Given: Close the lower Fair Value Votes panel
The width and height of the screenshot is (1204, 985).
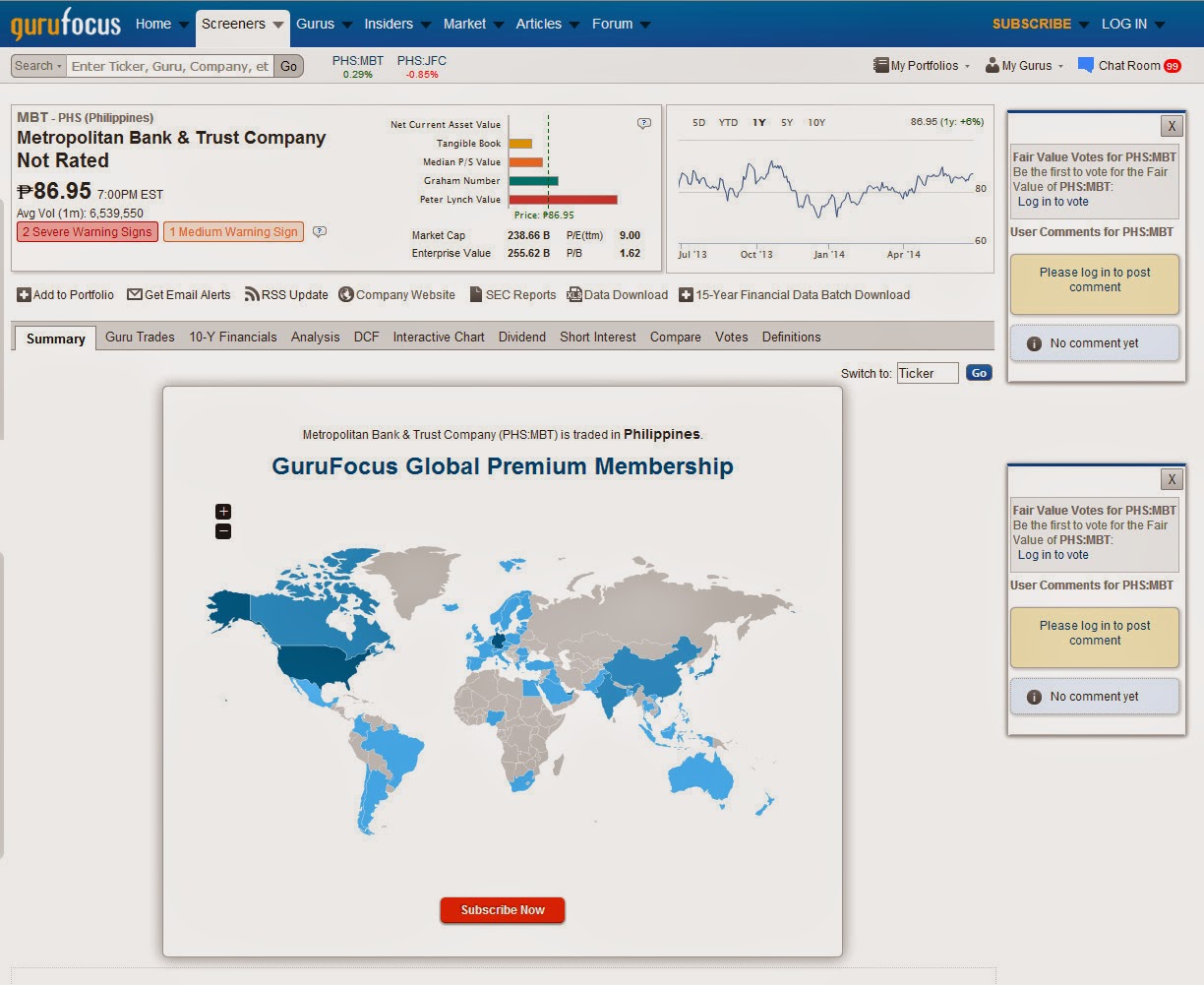Looking at the screenshot, I should 1171,479.
